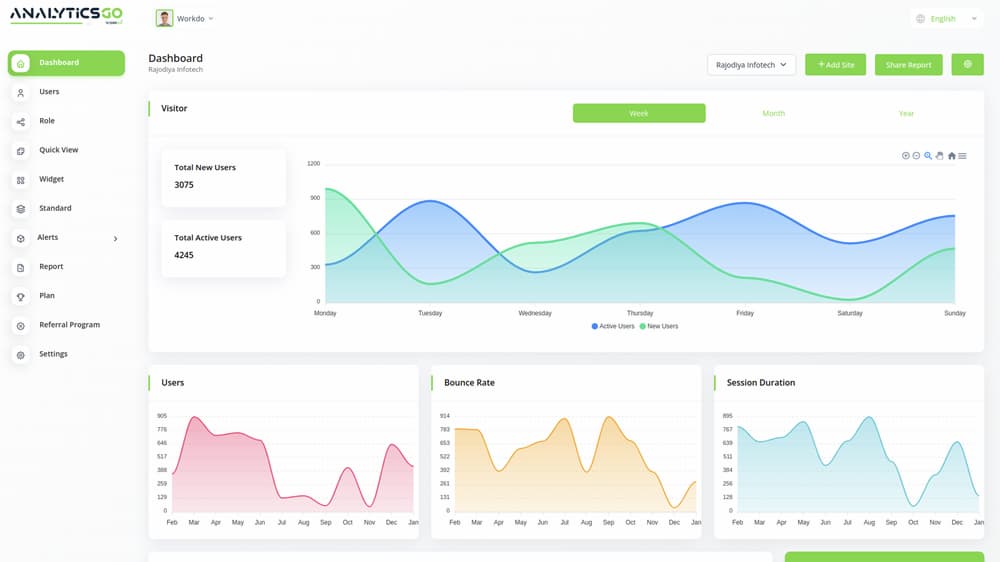Click the Role share icon

coord(20,122)
